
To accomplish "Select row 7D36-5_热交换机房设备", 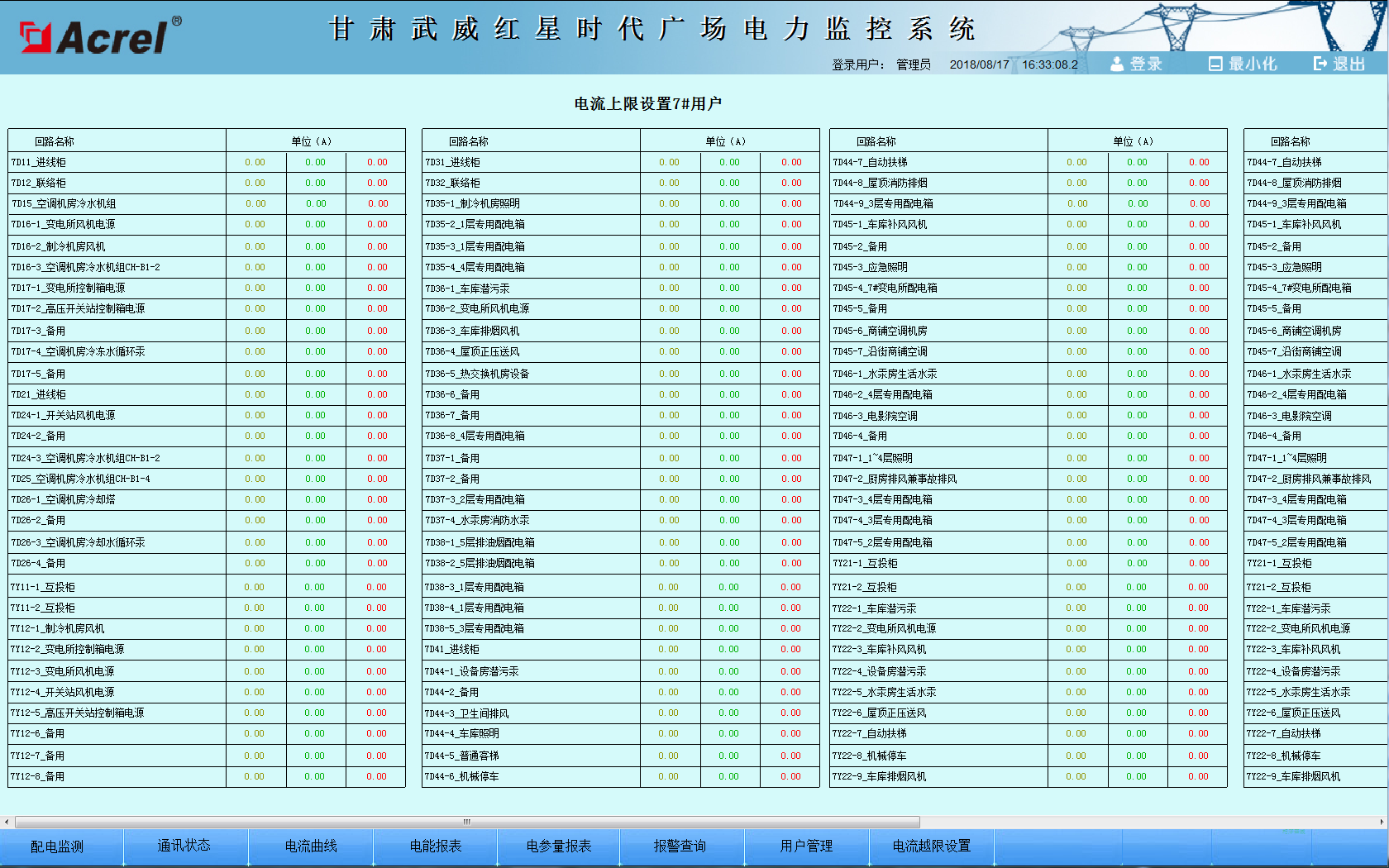I will 621,374.
